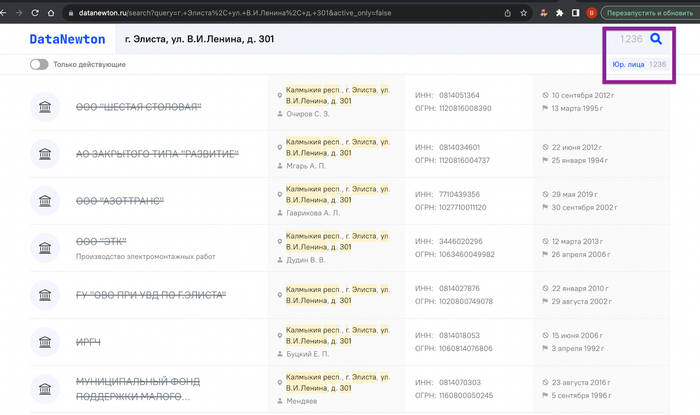Click ОГРН value 1120816008390
The width and height of the screenshot is (700, 415).
(465, 108)
